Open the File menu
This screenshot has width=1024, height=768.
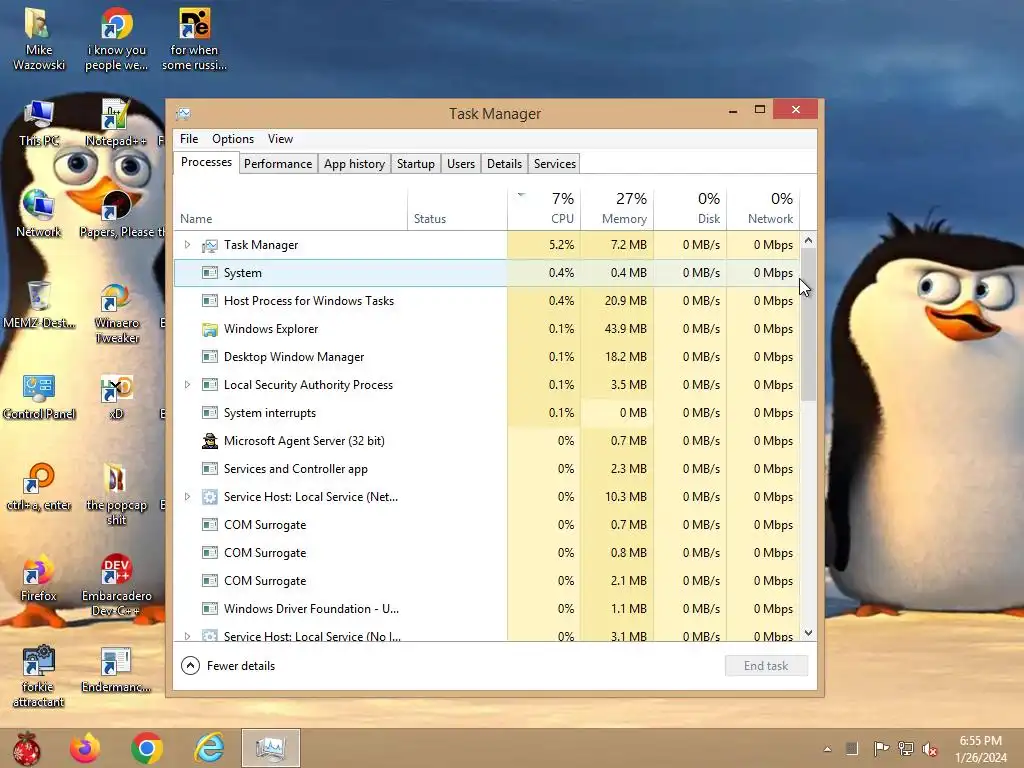(189, 139)
